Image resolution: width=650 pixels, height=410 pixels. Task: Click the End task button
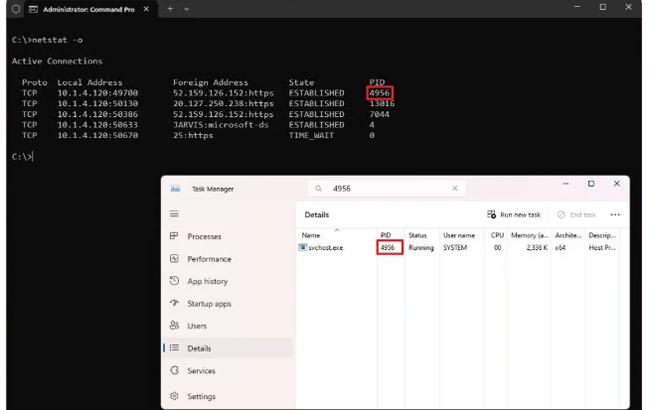click(575, 215)
